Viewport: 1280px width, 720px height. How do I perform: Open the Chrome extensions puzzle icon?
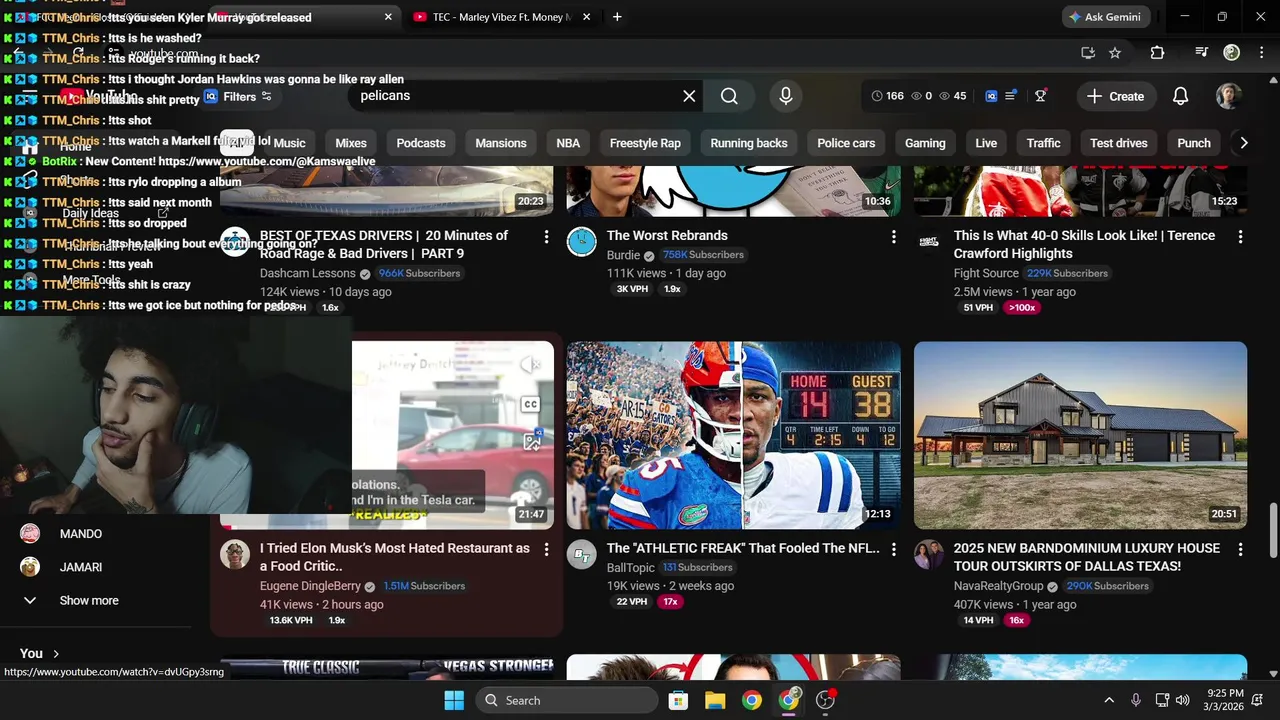(x=1157, y=53)
